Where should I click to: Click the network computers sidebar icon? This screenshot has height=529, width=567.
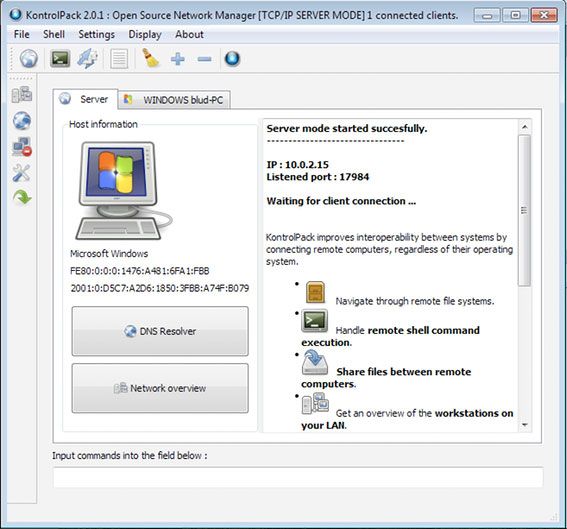coord(22,94)
